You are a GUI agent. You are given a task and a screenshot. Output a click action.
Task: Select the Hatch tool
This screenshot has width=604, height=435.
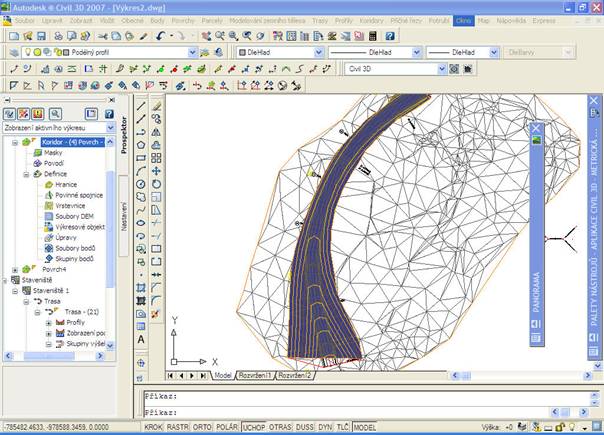pyautogui.click(x=141, y=288)
